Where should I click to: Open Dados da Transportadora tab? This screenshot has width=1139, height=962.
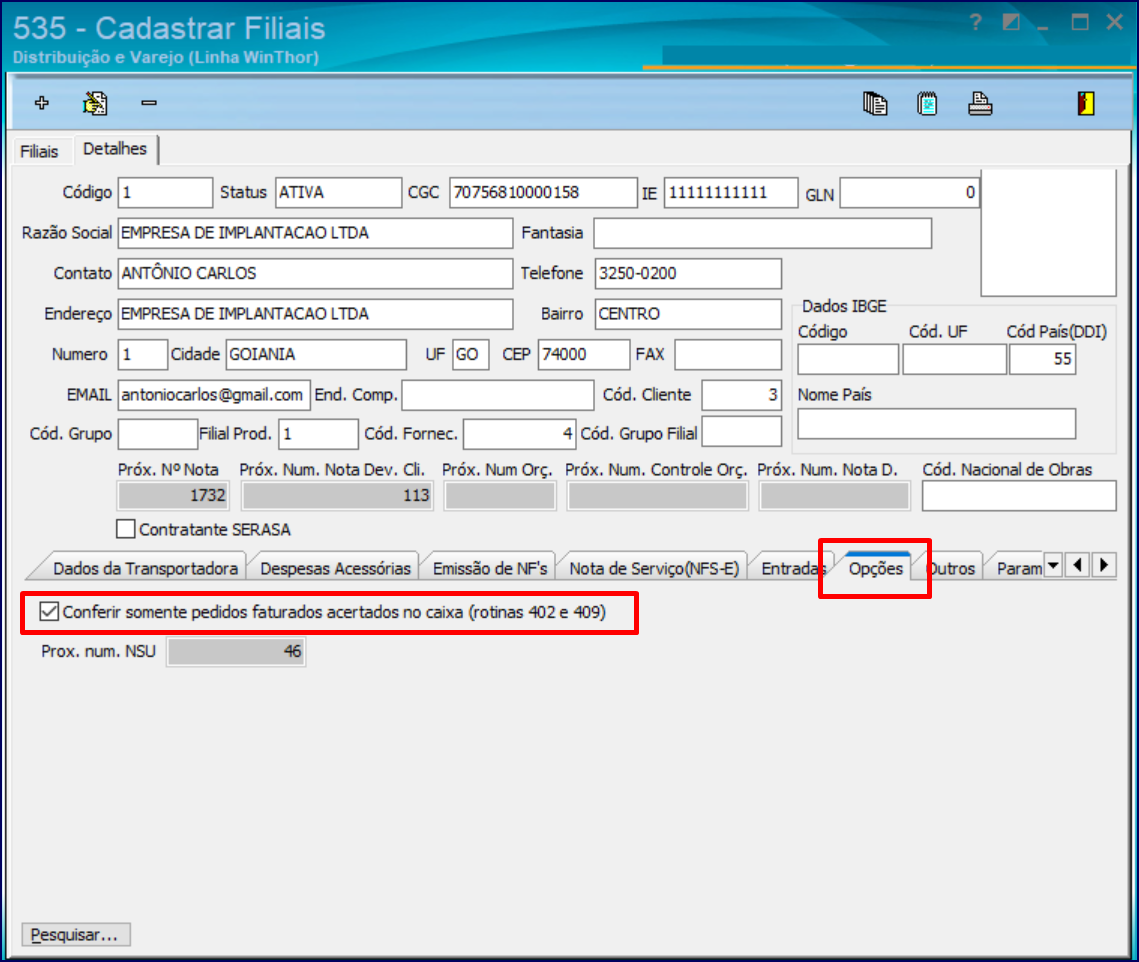pyautogui.click(x=145, y=568)
